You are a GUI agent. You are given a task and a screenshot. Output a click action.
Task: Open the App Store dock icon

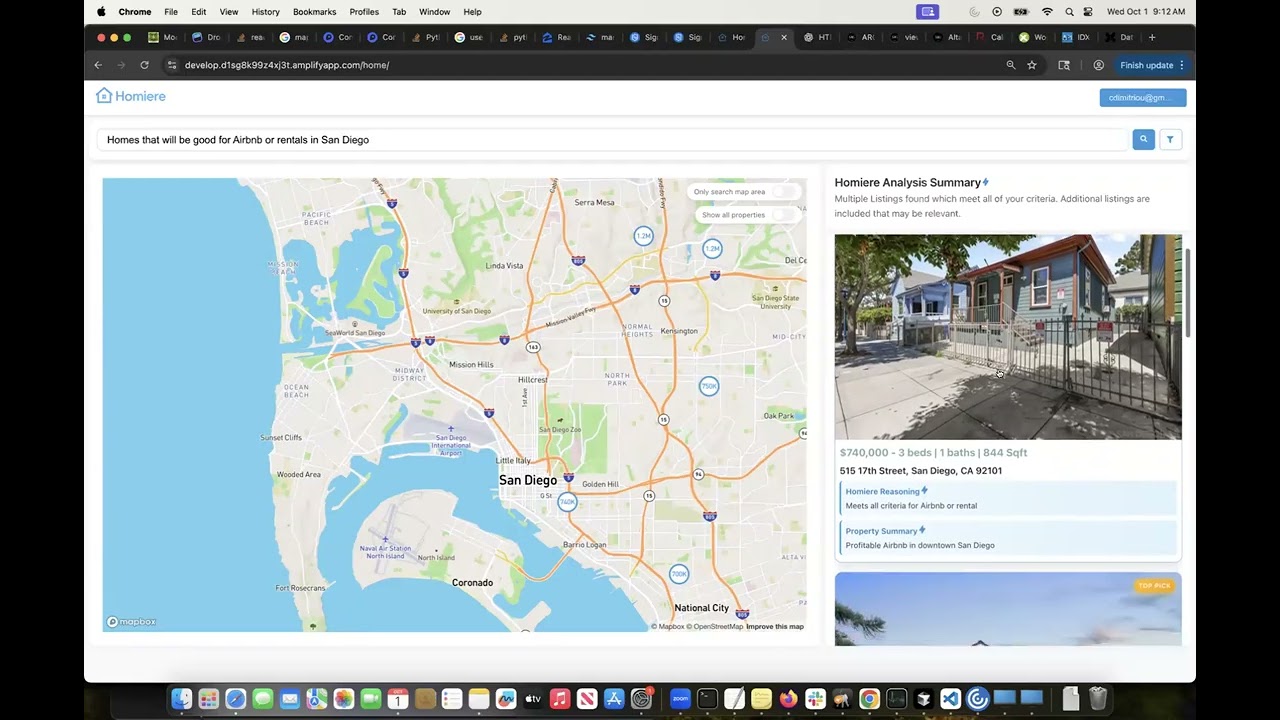click(x=614, y=699)
